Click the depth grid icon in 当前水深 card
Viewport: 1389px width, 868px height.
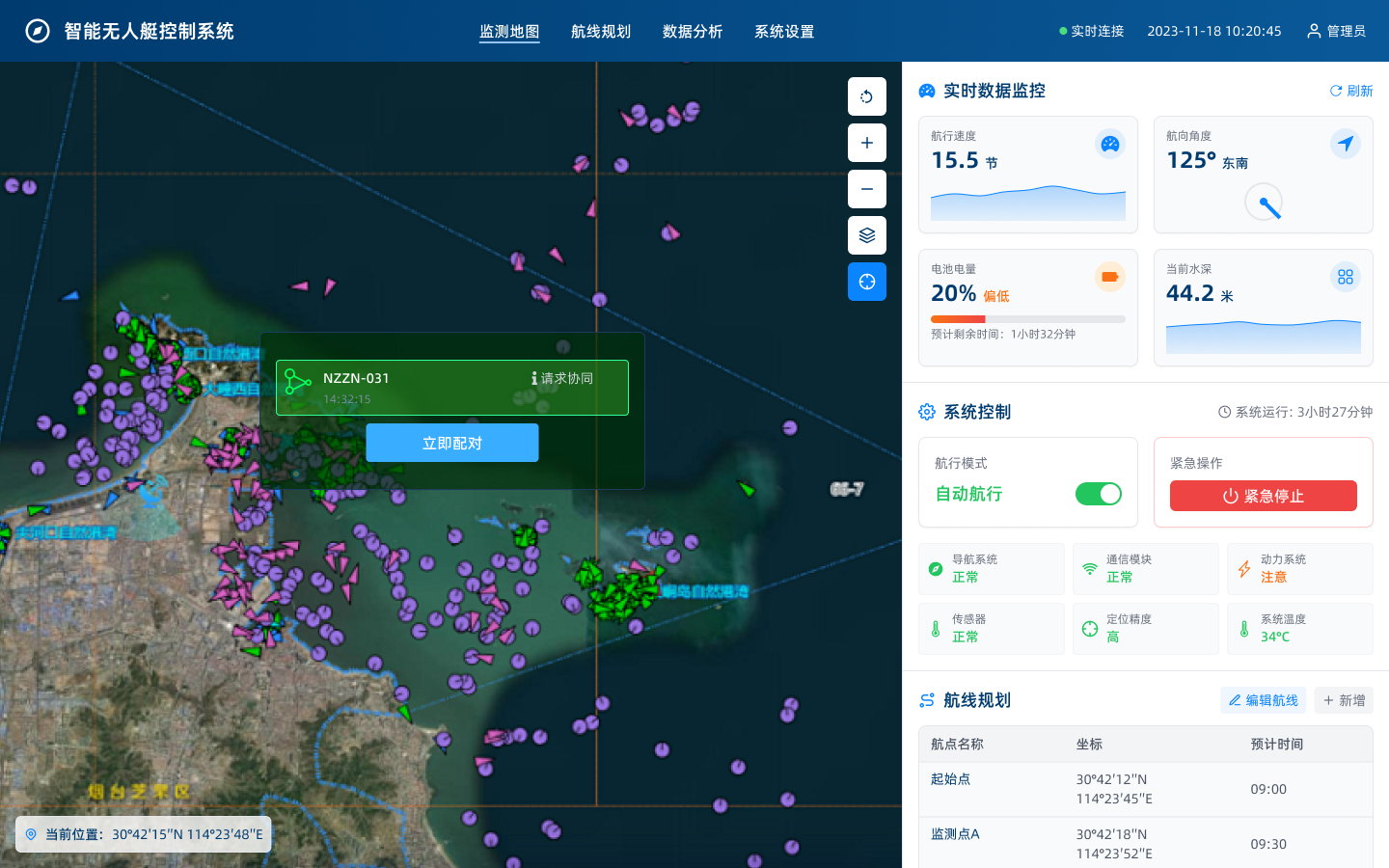click(x=1345, y=277)
